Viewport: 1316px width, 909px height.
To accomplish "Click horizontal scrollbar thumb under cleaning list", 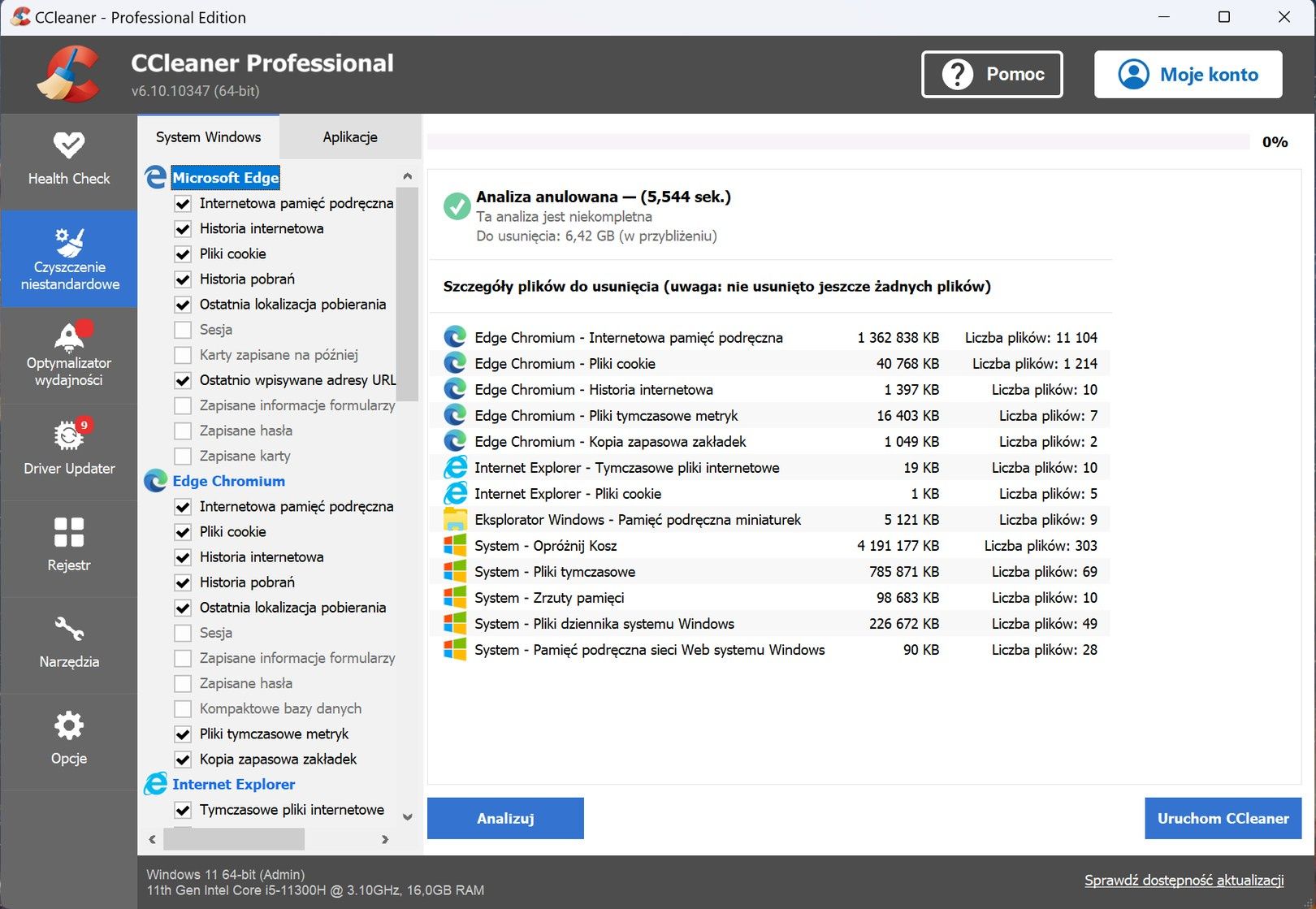I will (234, 839).
